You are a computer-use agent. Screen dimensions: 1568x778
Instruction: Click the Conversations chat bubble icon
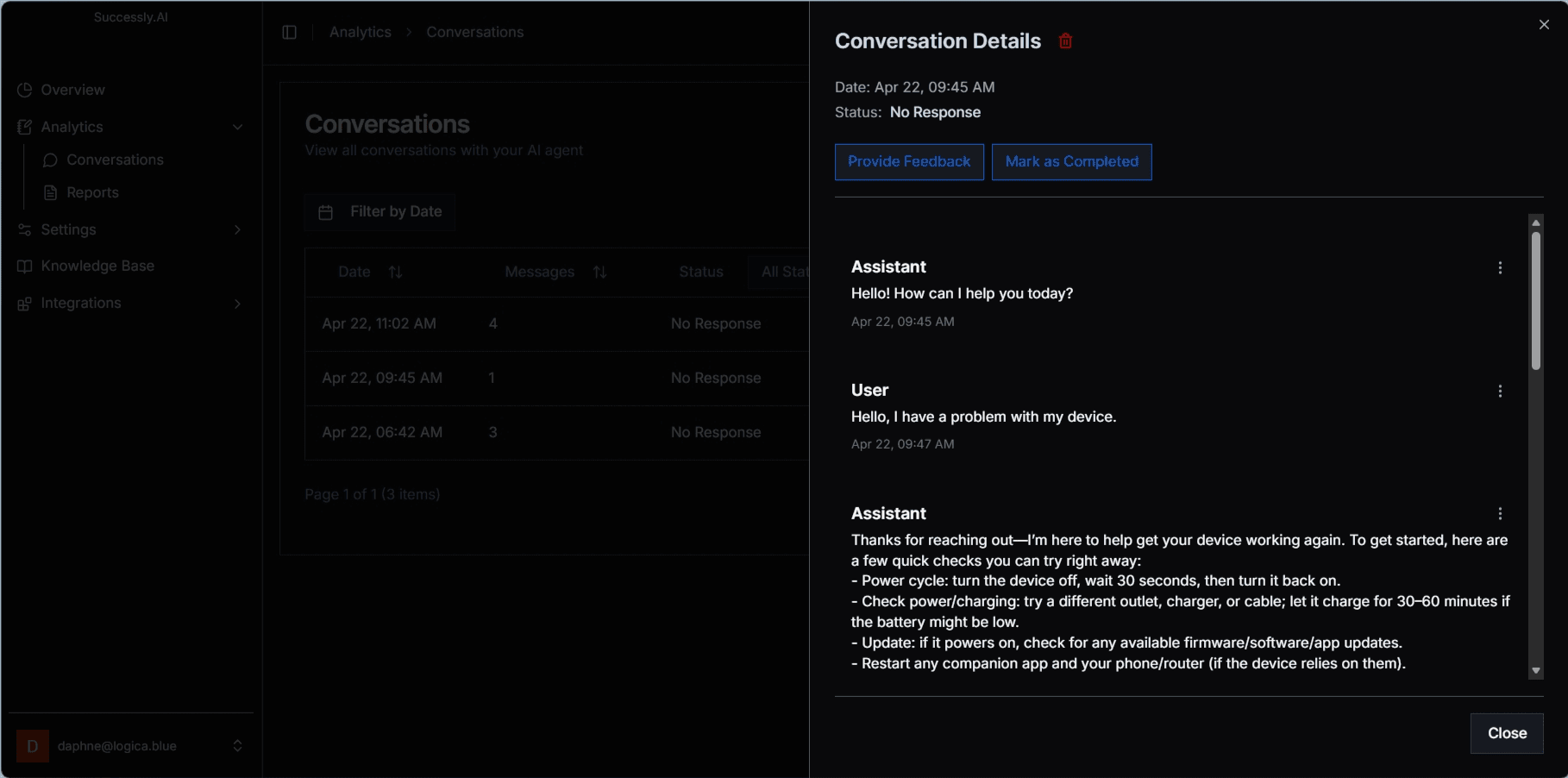[51, 160]
